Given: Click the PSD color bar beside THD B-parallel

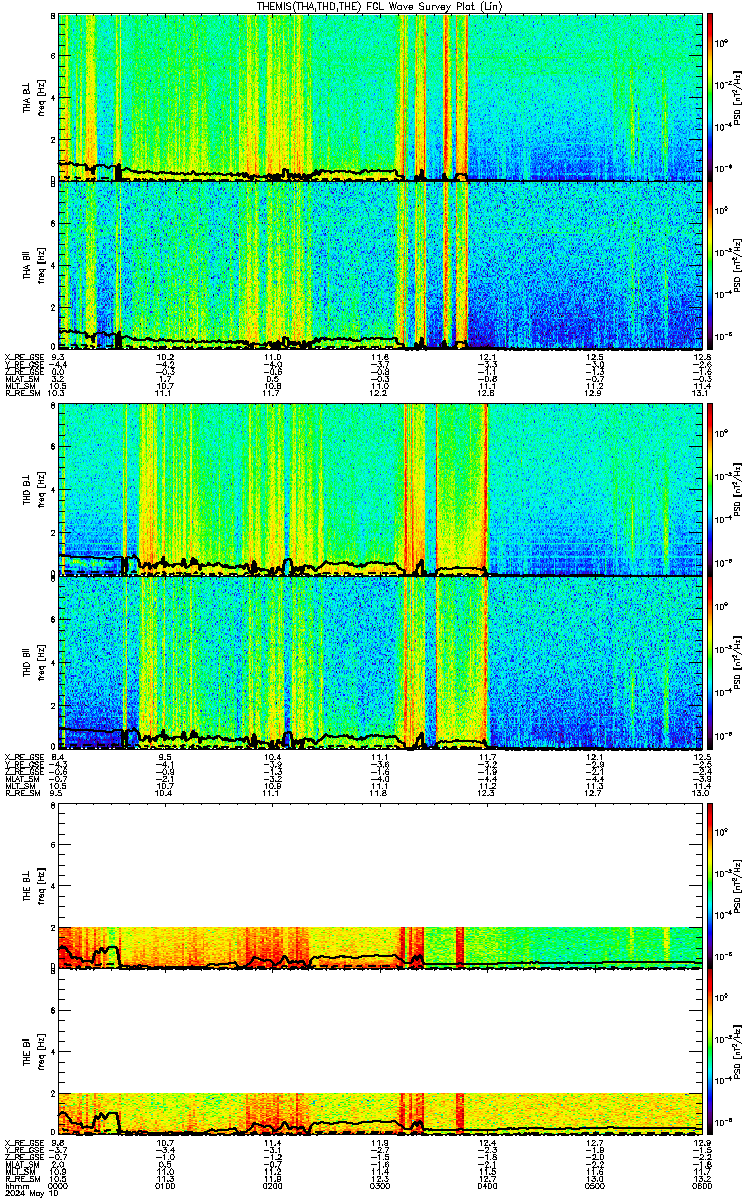Looking at the screenshot, I should 710,663.
